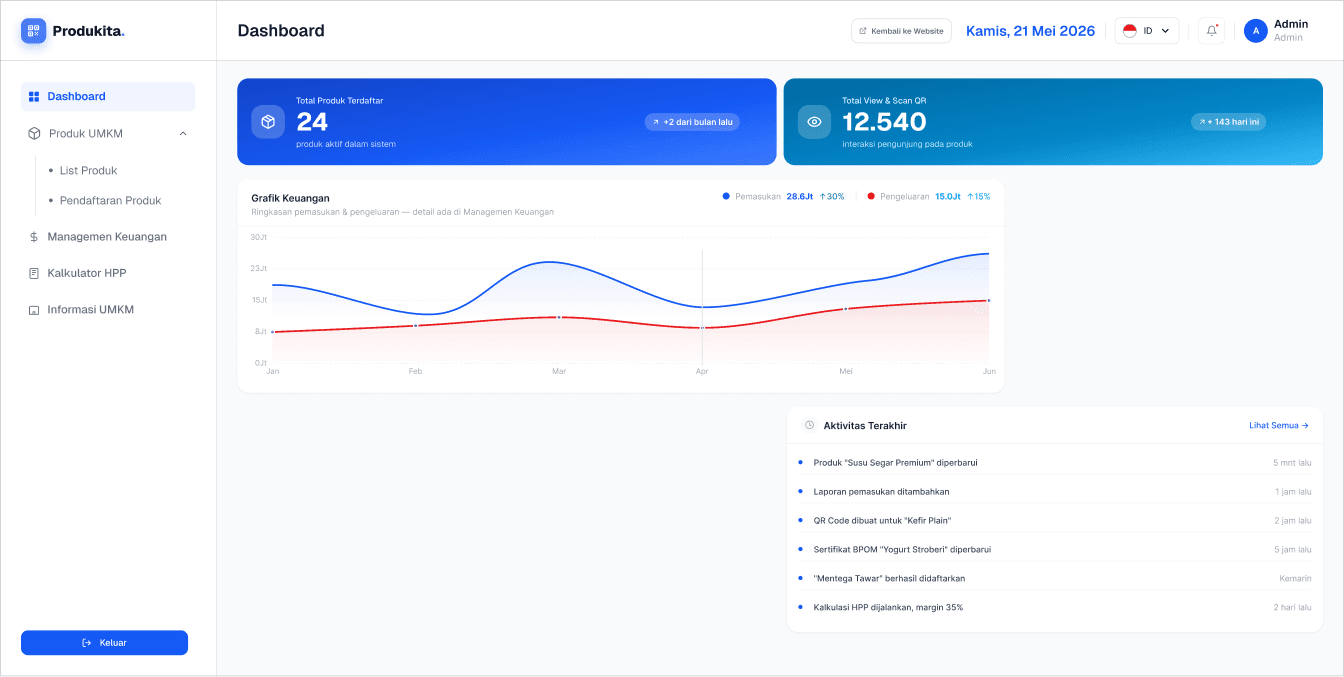Click Pemasukan value 28.6Jt
The height and width of the screenshot is (677, 1344).
(x=800, y=197)
